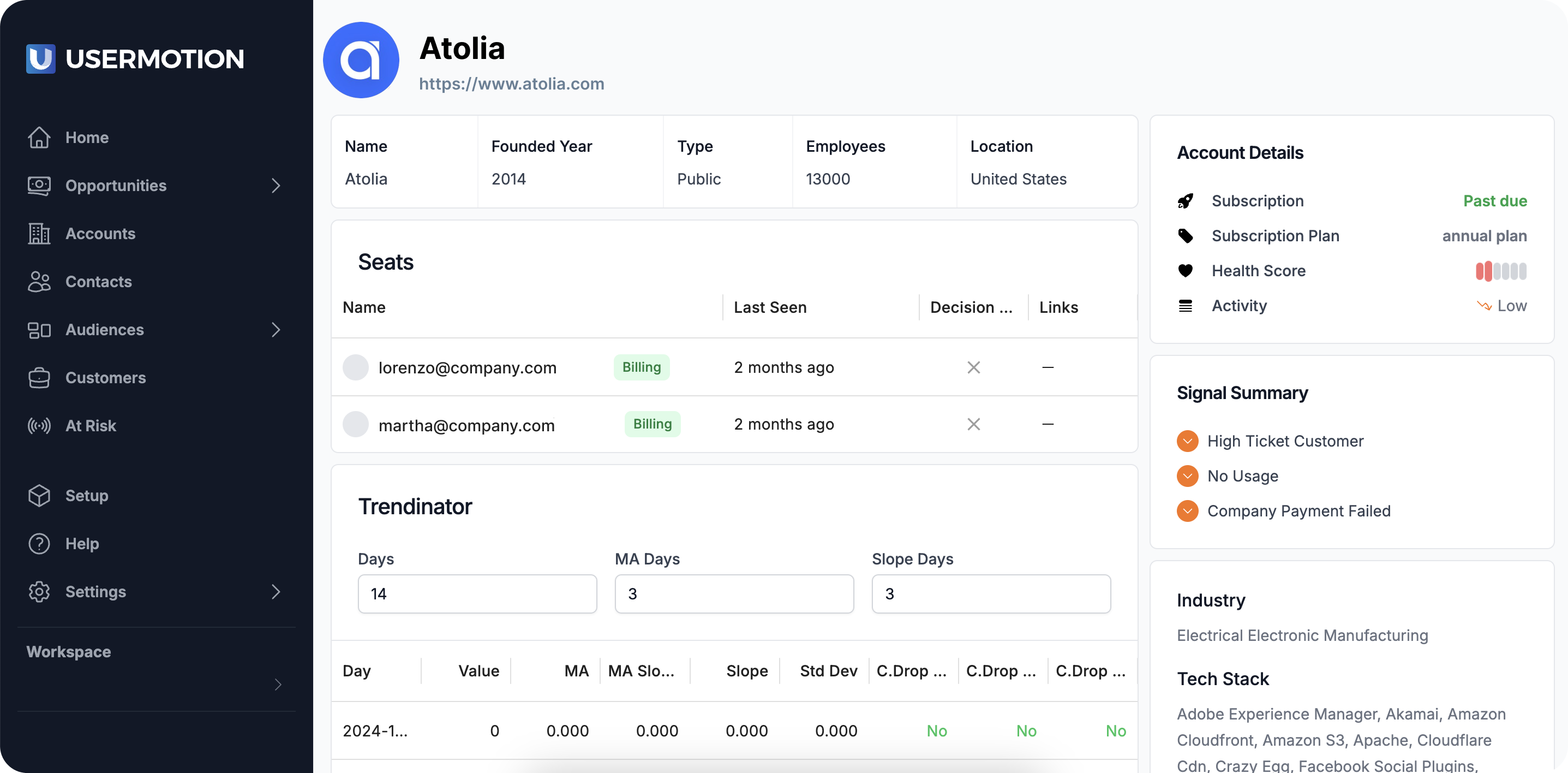The height and width of the screenshot is (773, 1568).
Task: Click the Home house icon in sidebar
Action: point(39,137)
